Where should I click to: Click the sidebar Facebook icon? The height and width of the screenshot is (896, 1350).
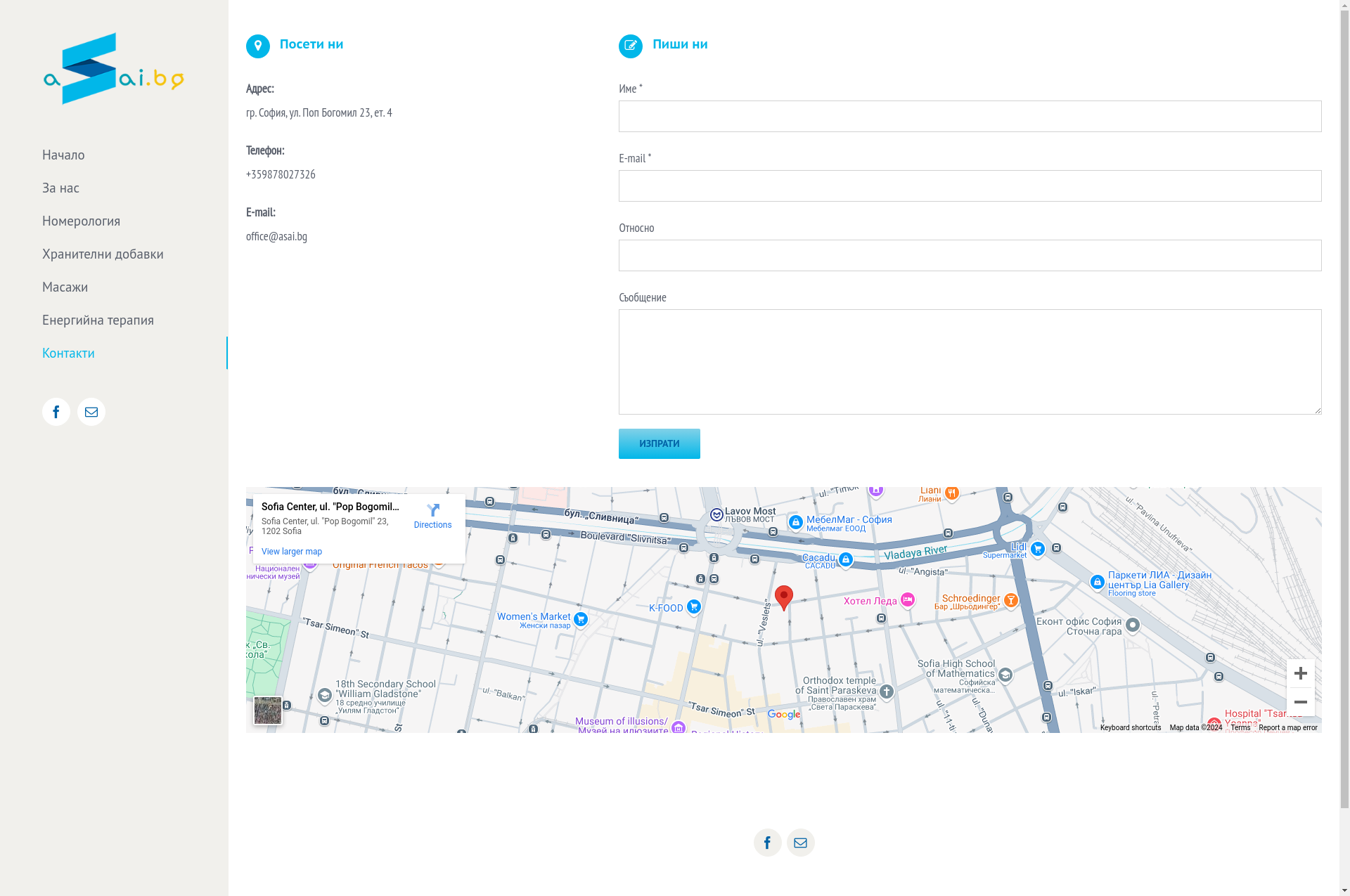pos(56,412)
